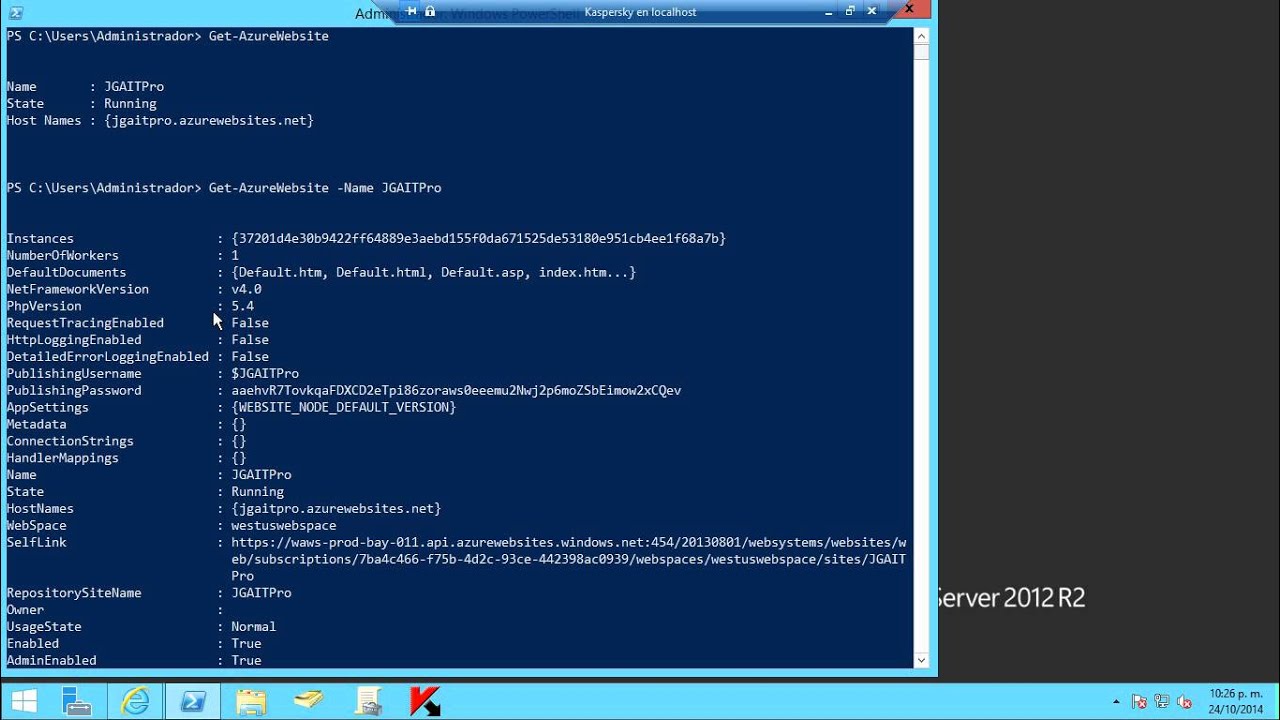
Task: Click the 'RequestTracingEnabled' property label
Action: (x=85, y=323)
